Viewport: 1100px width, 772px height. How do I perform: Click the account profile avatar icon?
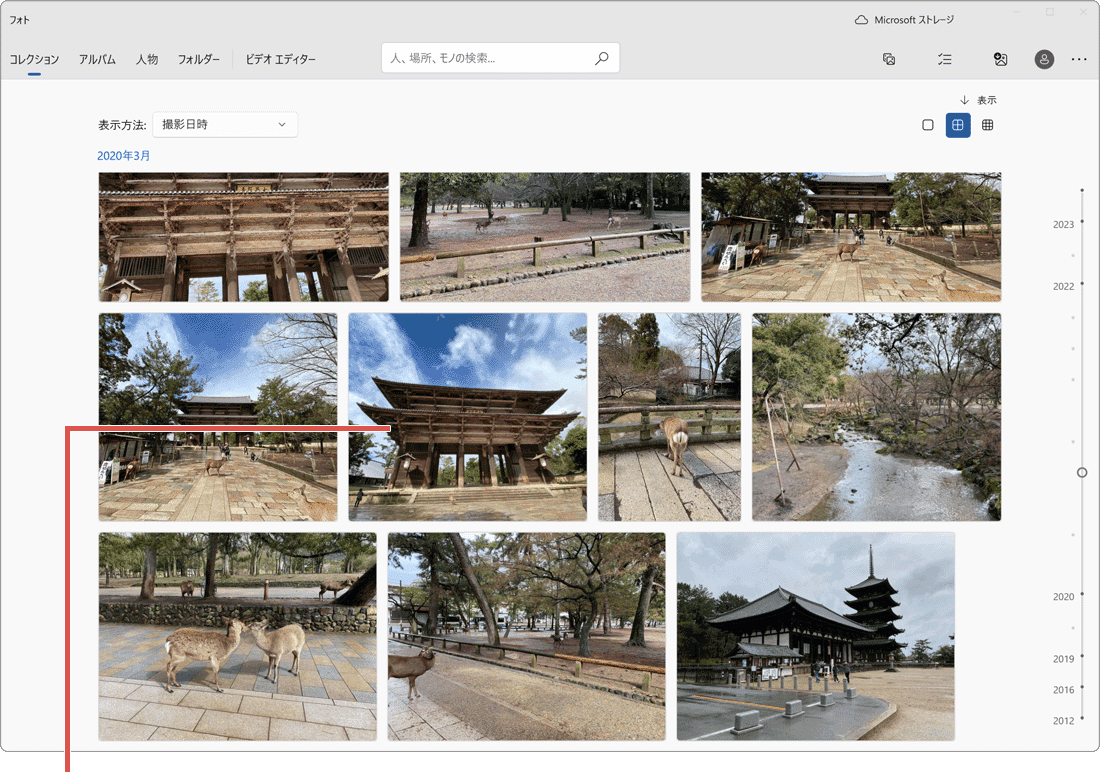click(x=1043, y=59)
